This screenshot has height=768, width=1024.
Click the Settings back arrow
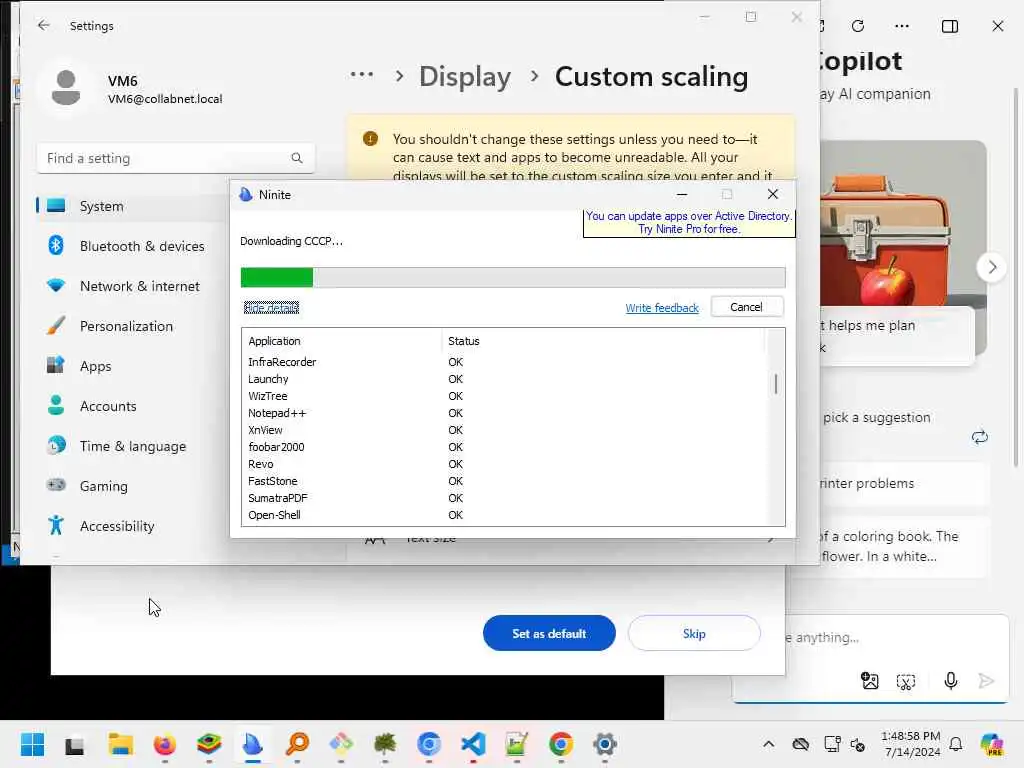(x=44, y=25)
